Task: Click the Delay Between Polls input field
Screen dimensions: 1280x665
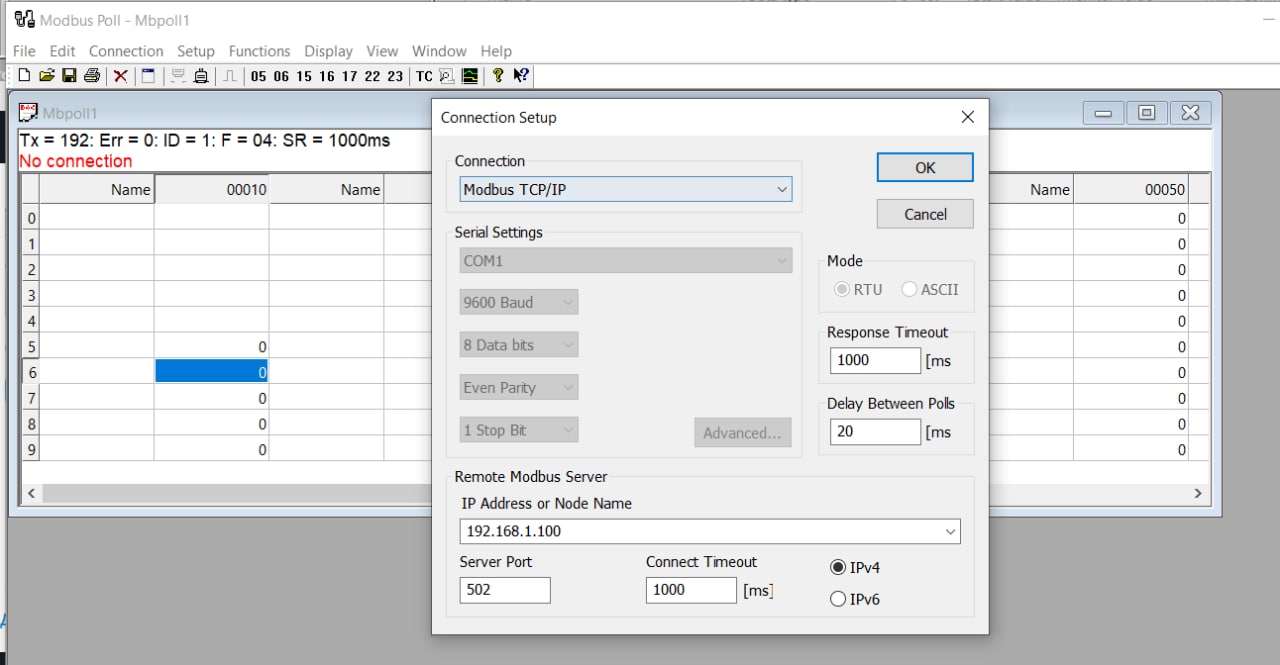Action: 875,432
